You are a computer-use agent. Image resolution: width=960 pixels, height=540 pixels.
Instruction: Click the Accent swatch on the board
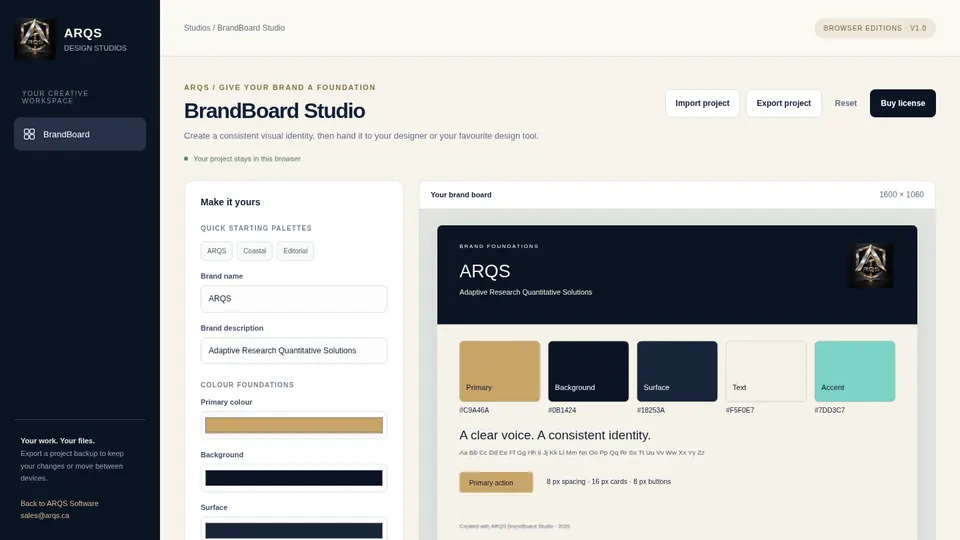pos(855,372)
